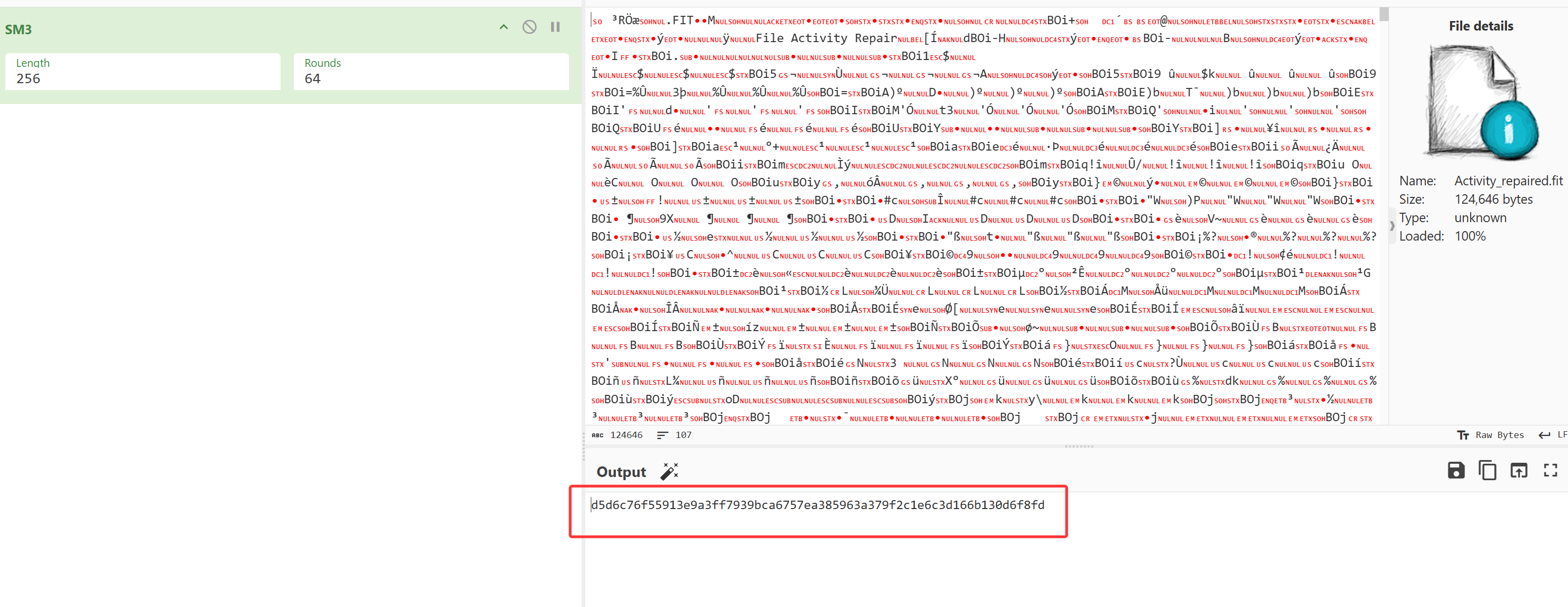The image size is (1568, 607).
Task: Collapse the SM3 operation arguments
Action: (x=503, y=27)
